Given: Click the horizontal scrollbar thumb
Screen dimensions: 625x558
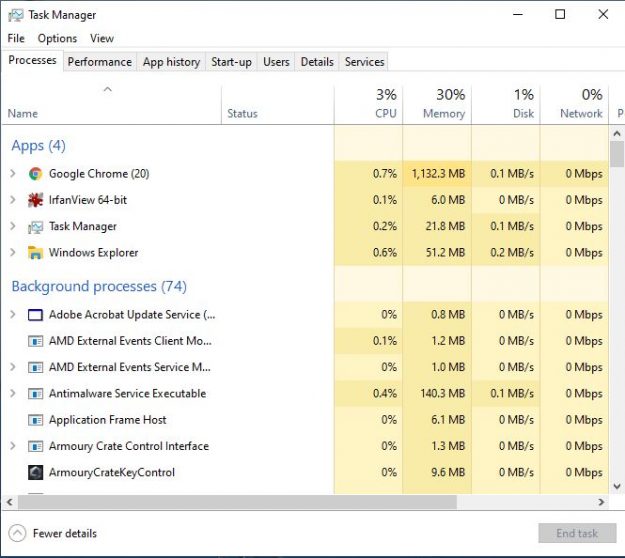Looking at the screenshot, I should (x=237, y=502).
